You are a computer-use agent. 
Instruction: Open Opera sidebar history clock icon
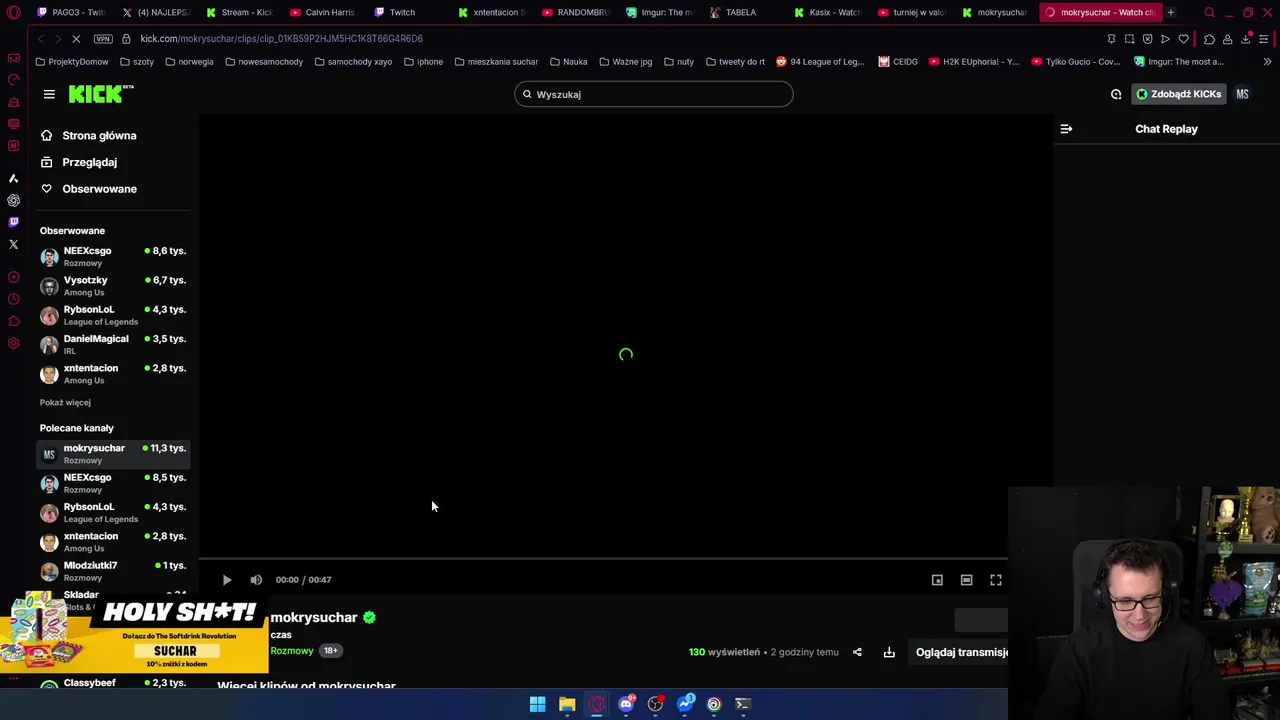click(x=13, y=299)
